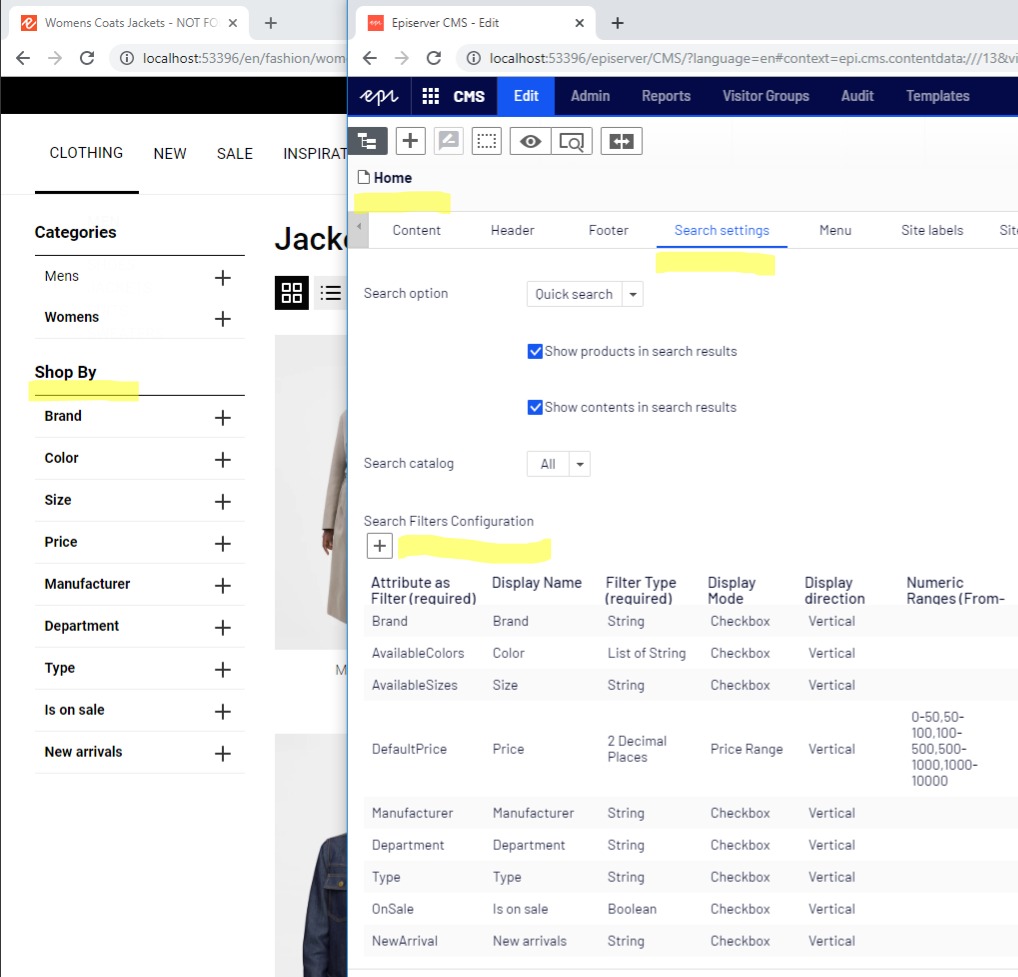Click the dotted-rectangle view settings icon
Screen dimensions: 1018x977
click(486, 142)
